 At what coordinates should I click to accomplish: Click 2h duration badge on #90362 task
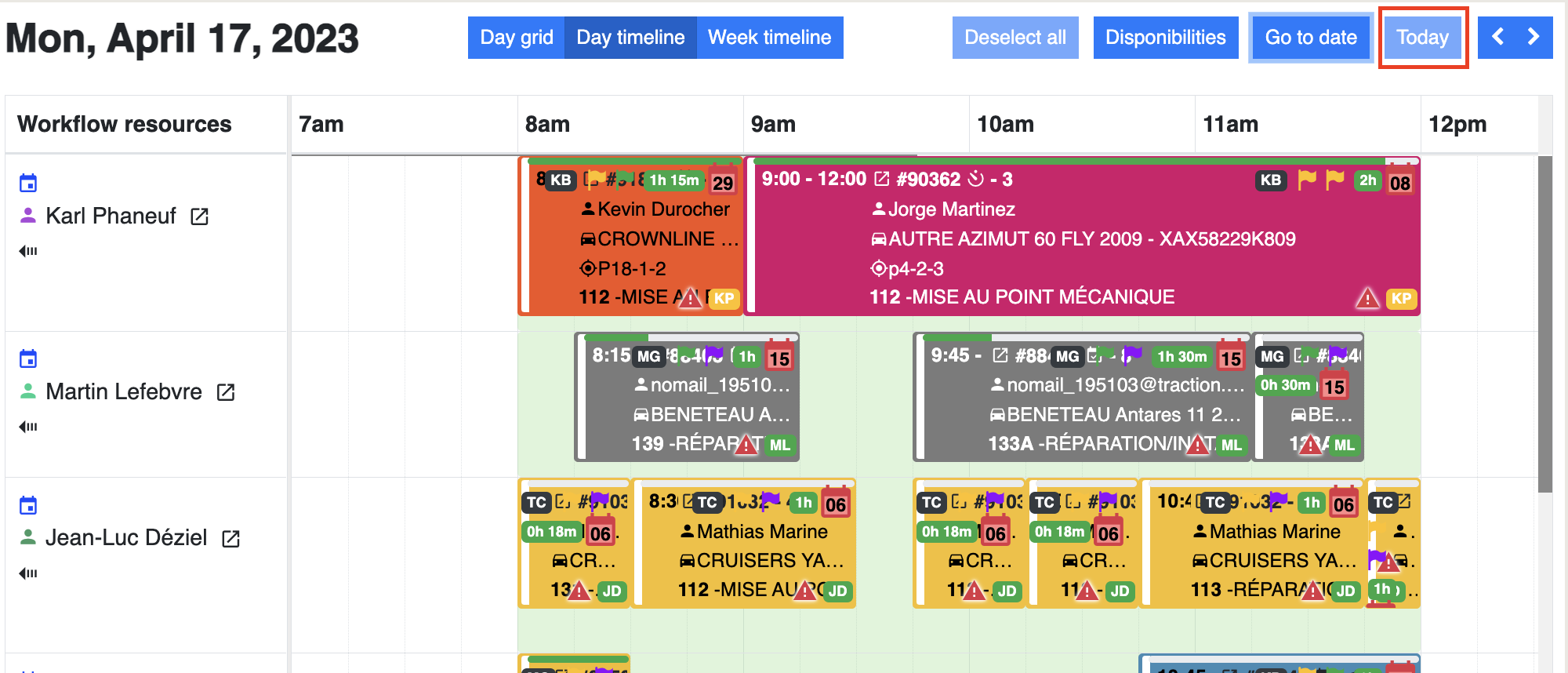pos(1368,180)
